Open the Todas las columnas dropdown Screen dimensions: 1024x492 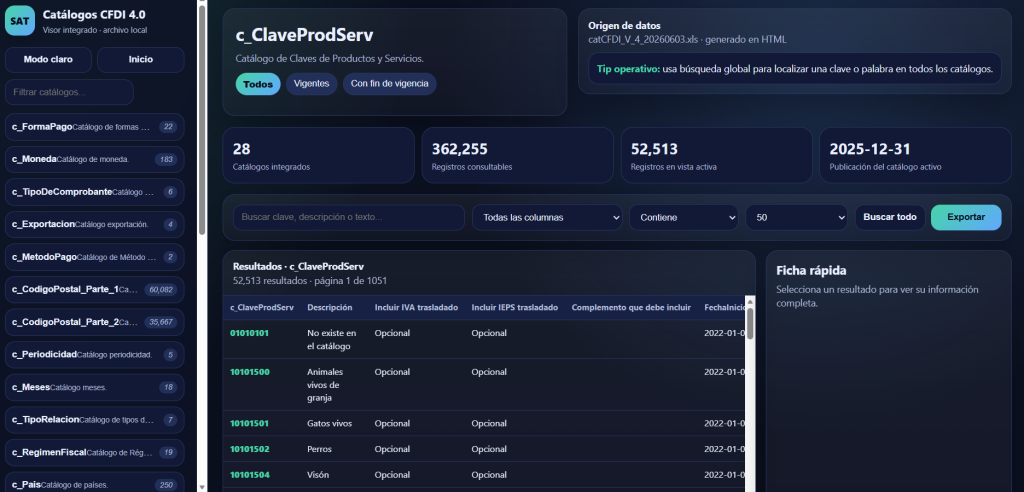click(x=547, y=218)
